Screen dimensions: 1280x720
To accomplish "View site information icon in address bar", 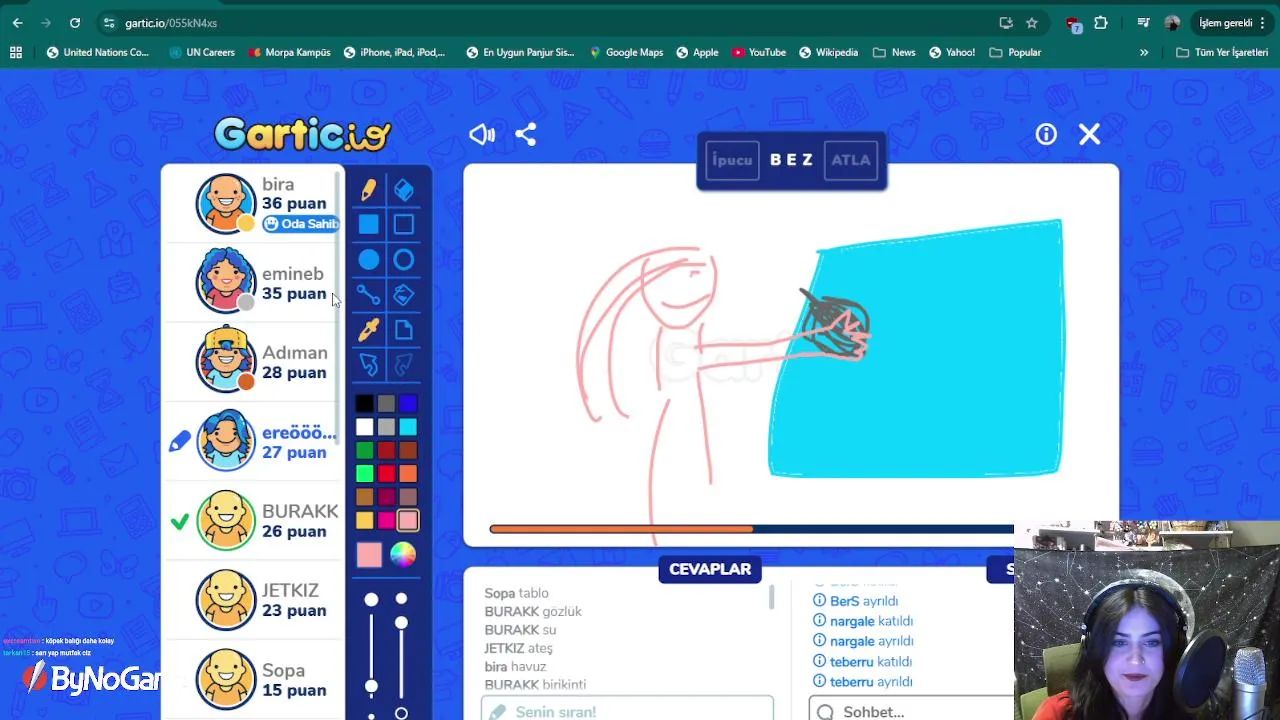I will tap(109, 23).
